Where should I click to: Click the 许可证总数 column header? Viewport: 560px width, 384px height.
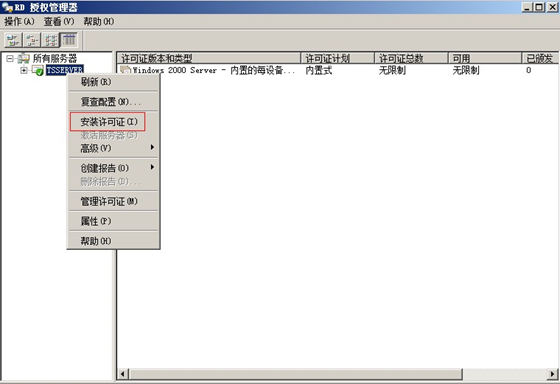(x=411, y=58)
